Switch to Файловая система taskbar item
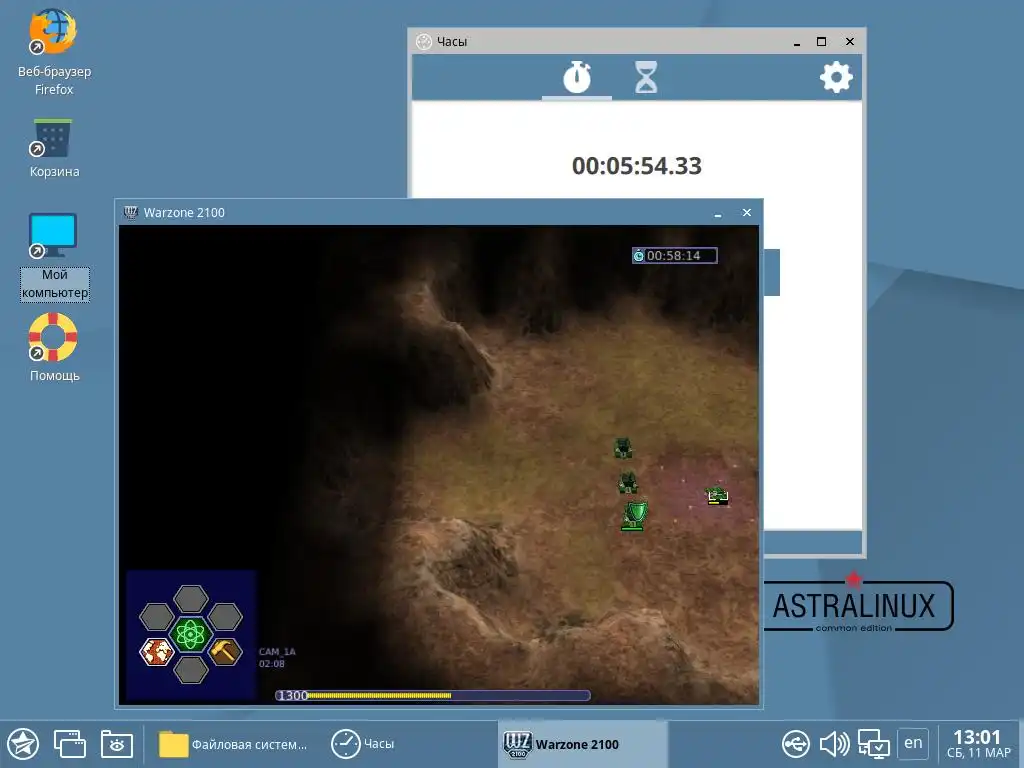The image size is (1024, 768). pyautogui.click(x=233, y=744)
